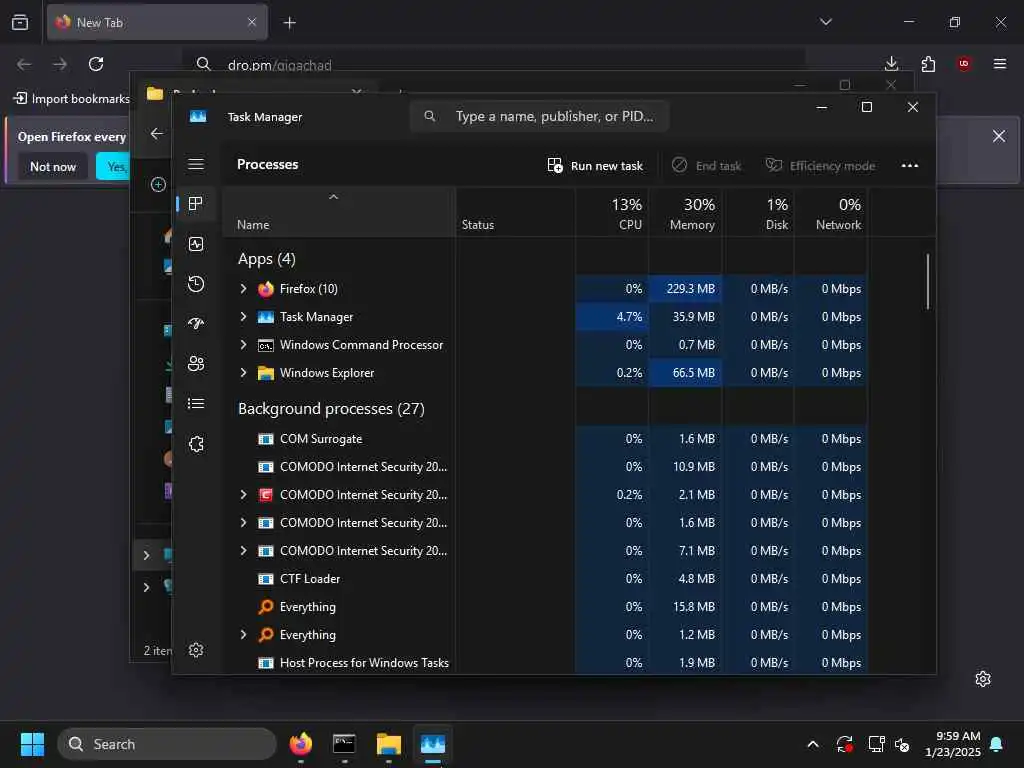The image size is (1024, 768).
Task: Click the Status column header
Action: point(515,213)
